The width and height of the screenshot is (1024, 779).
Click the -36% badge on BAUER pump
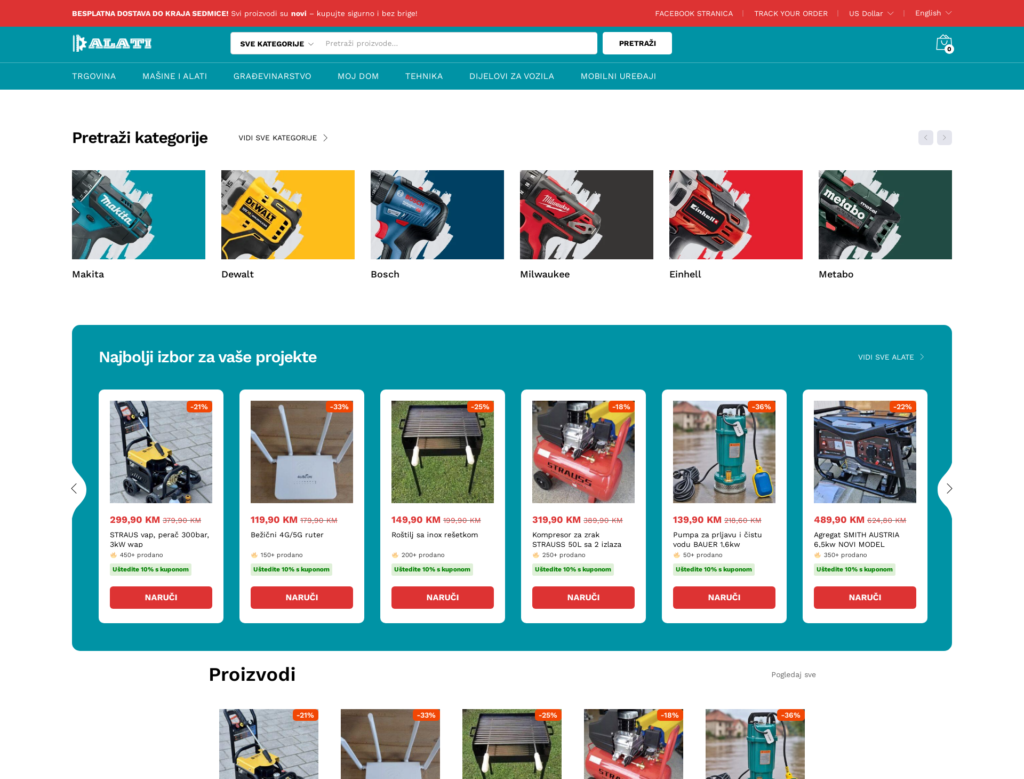point(761,407)
